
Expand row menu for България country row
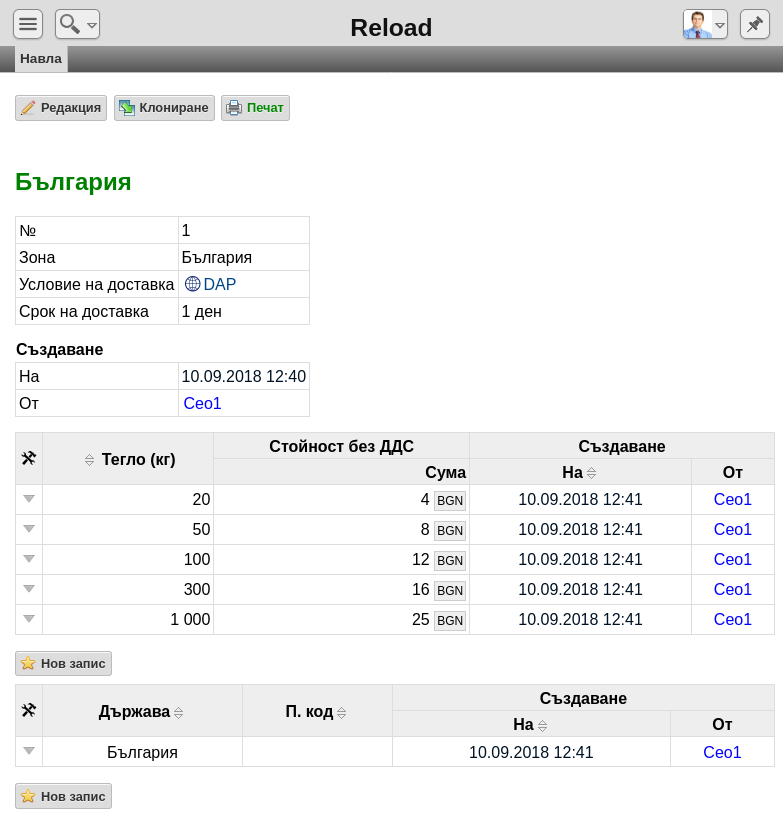(29, 751)
